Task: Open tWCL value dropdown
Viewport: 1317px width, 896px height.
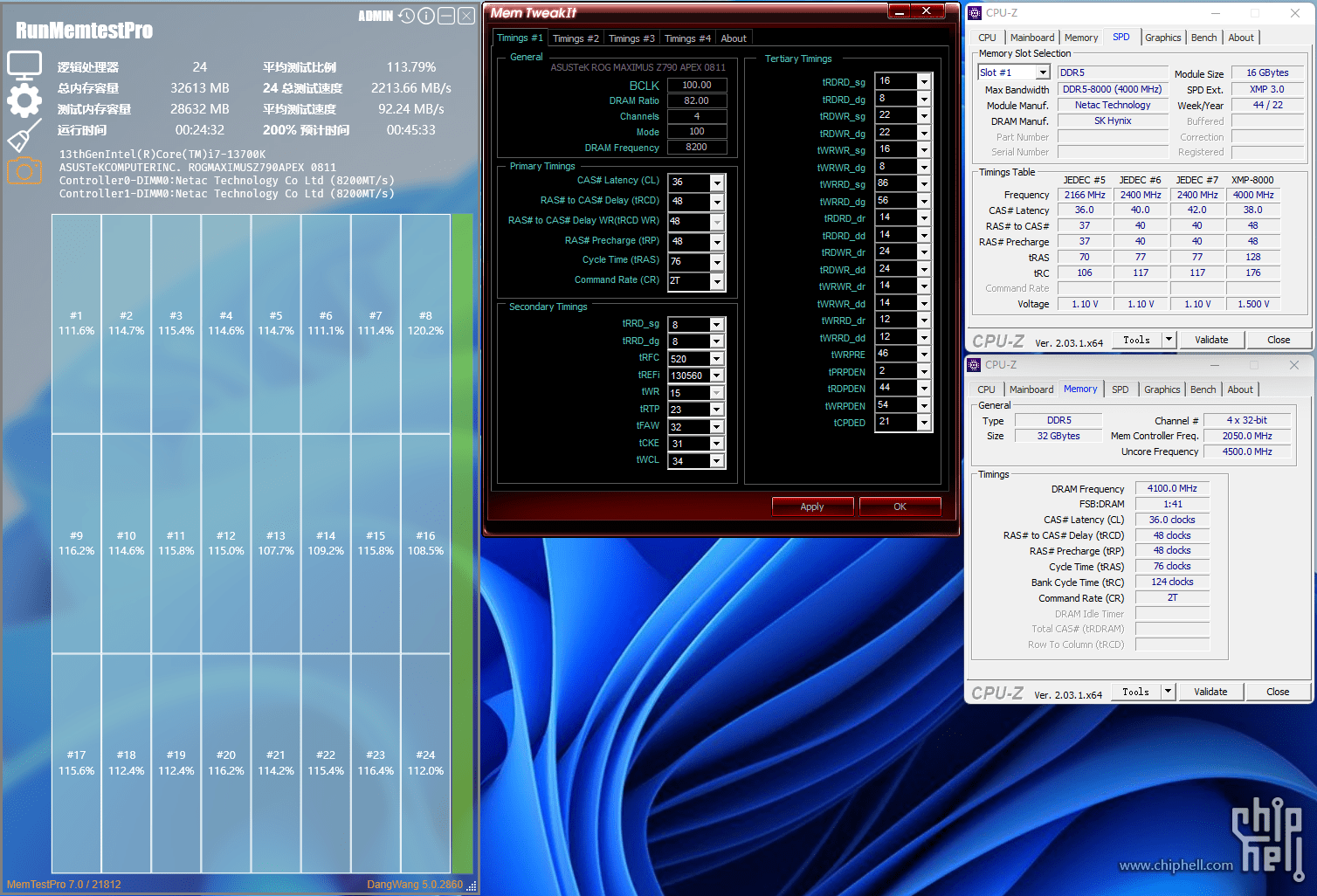Action: (x=717, y=461)
